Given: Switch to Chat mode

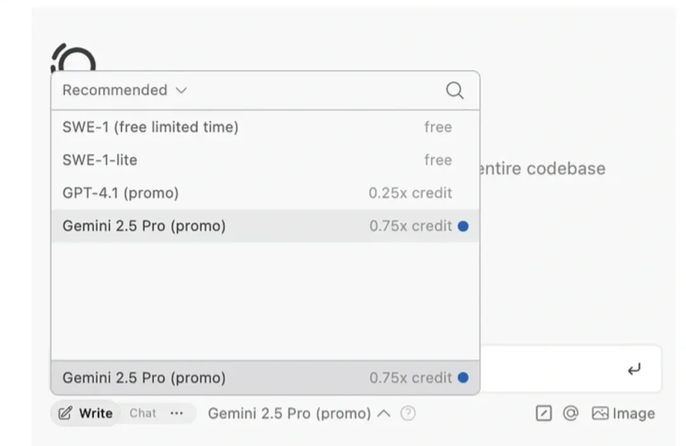Looking at the screenshot, I should (143, 413).
